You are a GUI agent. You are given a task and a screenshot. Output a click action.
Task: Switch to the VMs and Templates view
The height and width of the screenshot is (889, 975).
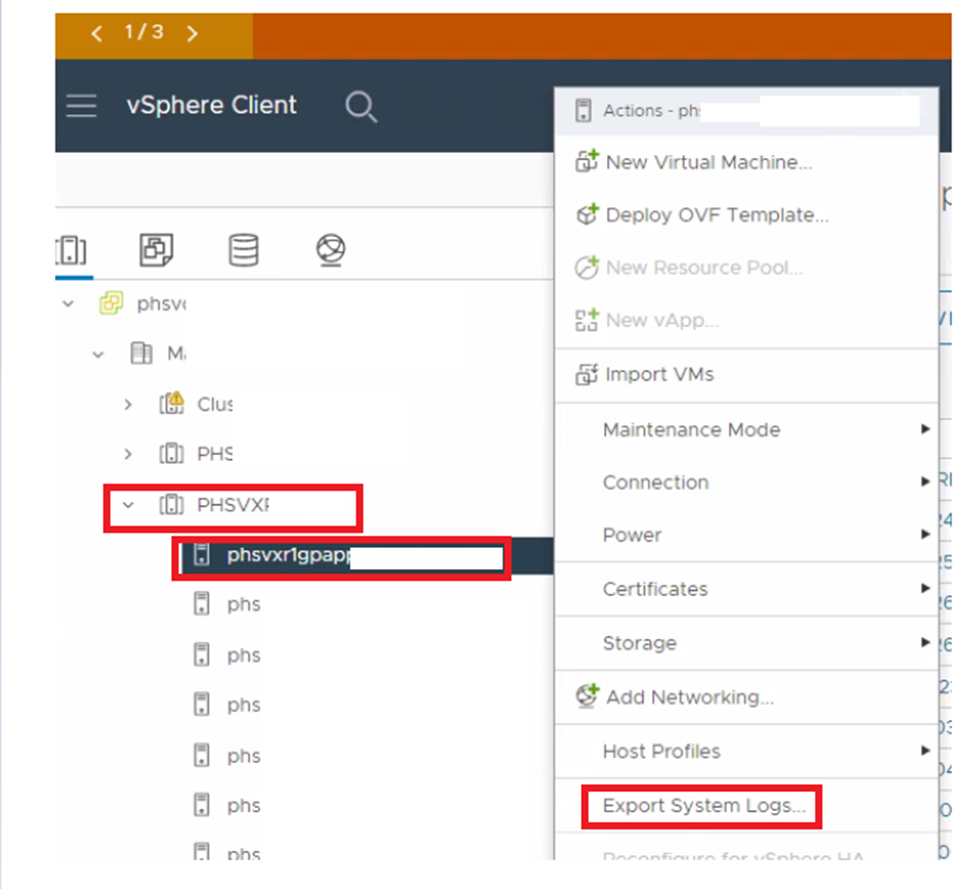(x=157, y=251)
